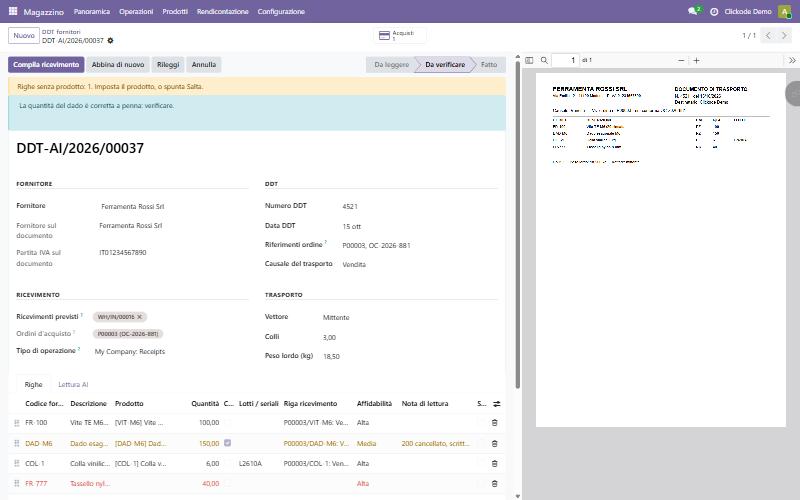Zoom out the PDF preview
This screenshot has height=500, width=800.
pyautogui.click(x=681, y=60)
